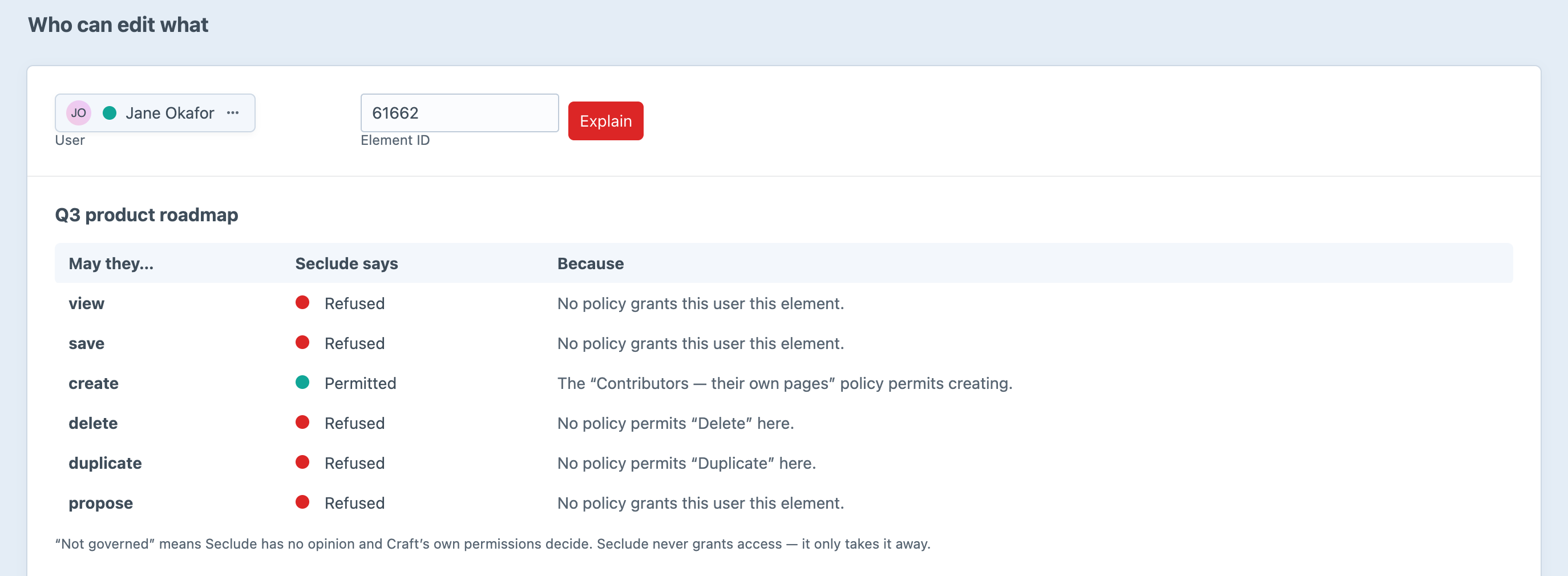
Task: Click the 'Q3 product roadmap' heading
Action: click(147, 214)
